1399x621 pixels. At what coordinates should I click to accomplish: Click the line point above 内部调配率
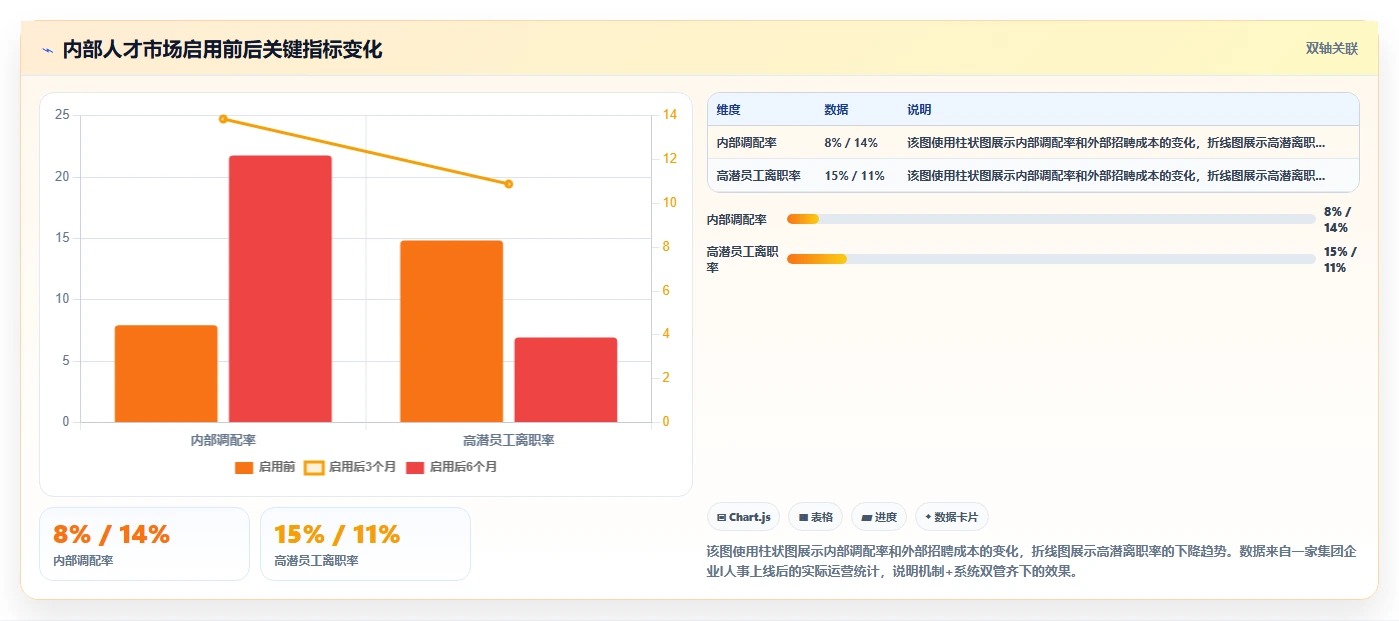(223, 119)
